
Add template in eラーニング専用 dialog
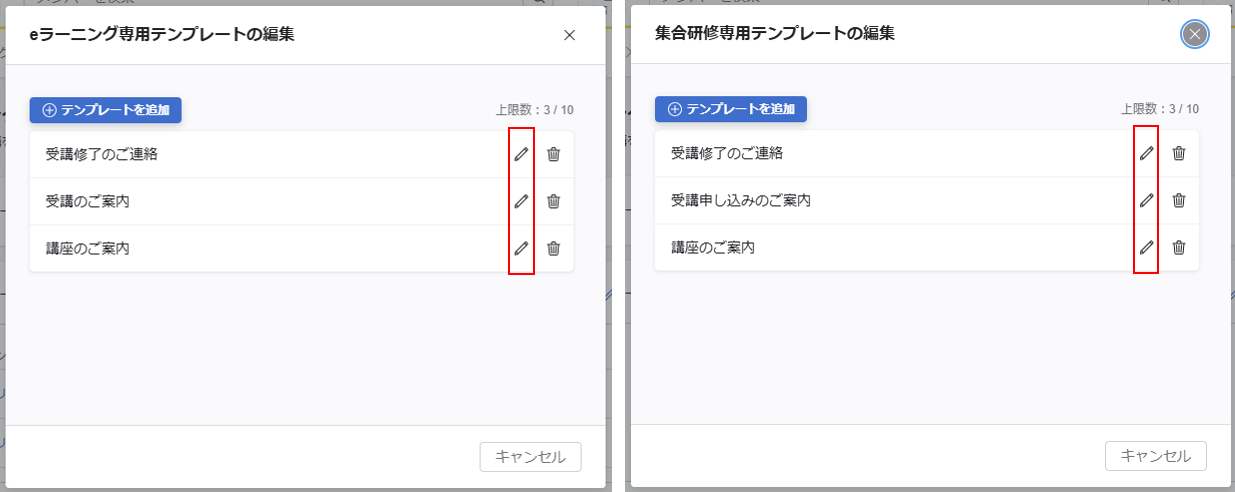click(106, 110)
